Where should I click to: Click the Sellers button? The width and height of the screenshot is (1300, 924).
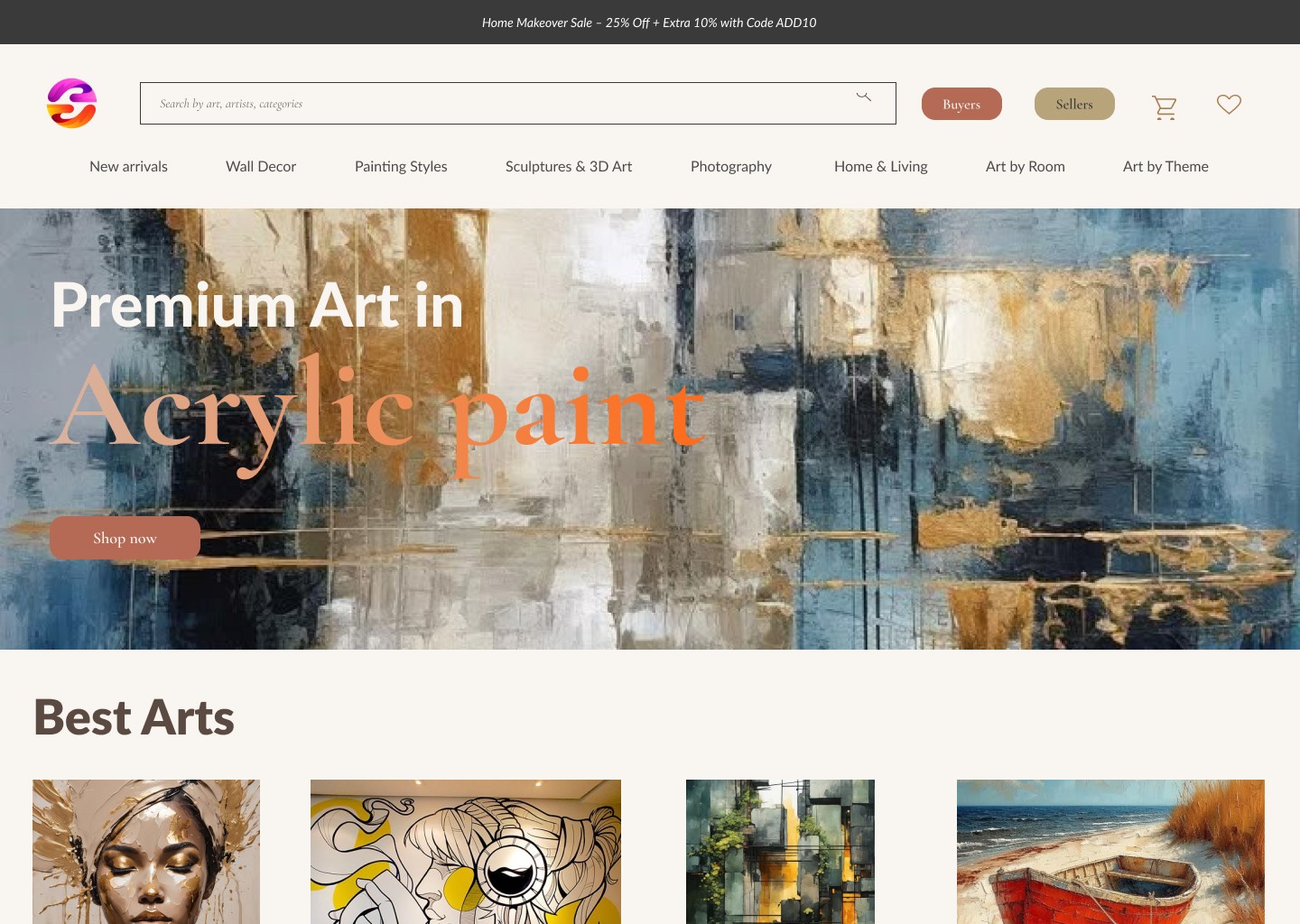(x=1074, y=104)
